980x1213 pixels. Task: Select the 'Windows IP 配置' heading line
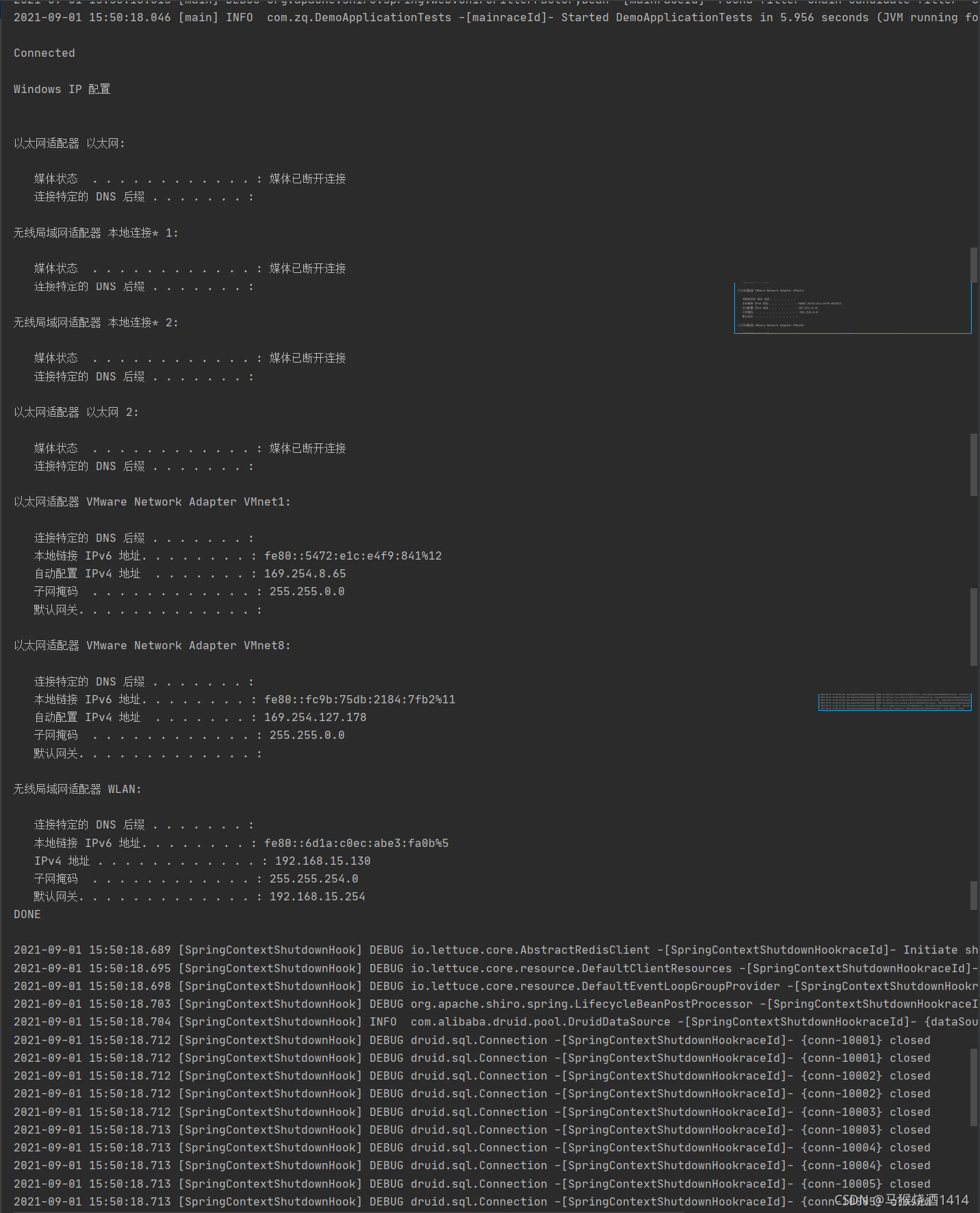point(62,89)
